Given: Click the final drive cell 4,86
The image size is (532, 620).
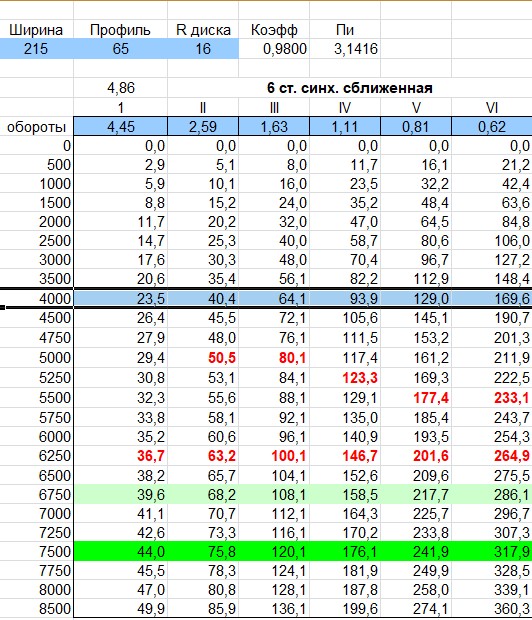Looking at the screenshot, I should (121, 88).
